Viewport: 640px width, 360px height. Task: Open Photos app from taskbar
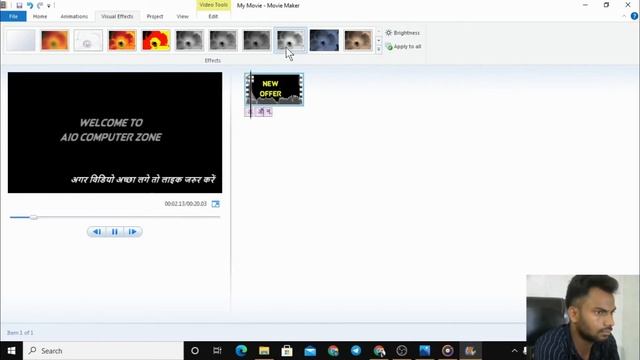coord(424,351)
